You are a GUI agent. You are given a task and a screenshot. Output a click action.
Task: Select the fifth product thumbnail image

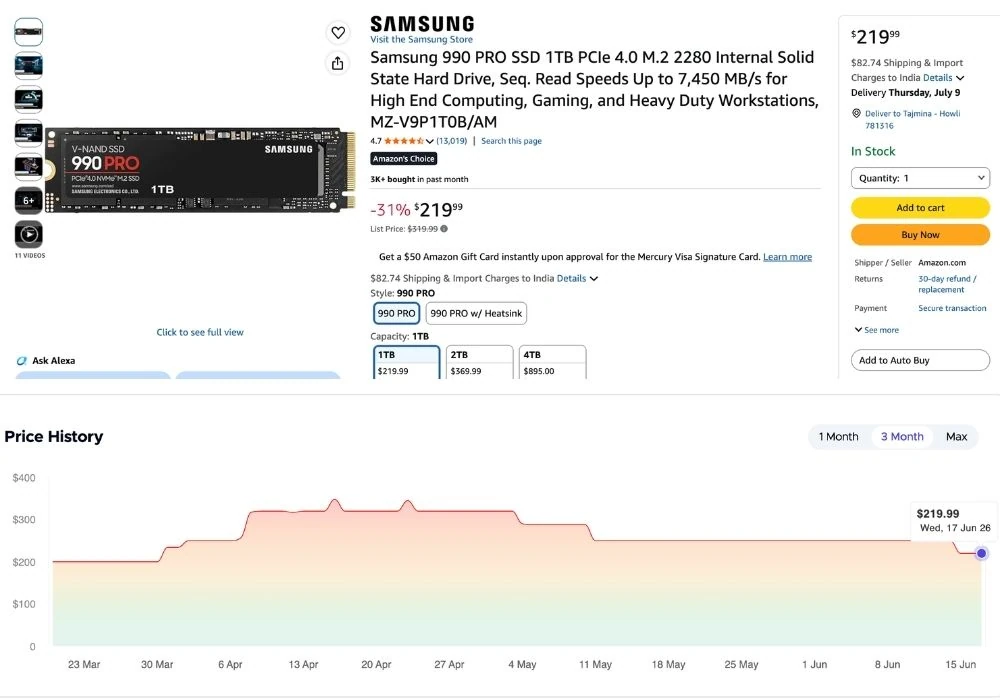point(29,166)
